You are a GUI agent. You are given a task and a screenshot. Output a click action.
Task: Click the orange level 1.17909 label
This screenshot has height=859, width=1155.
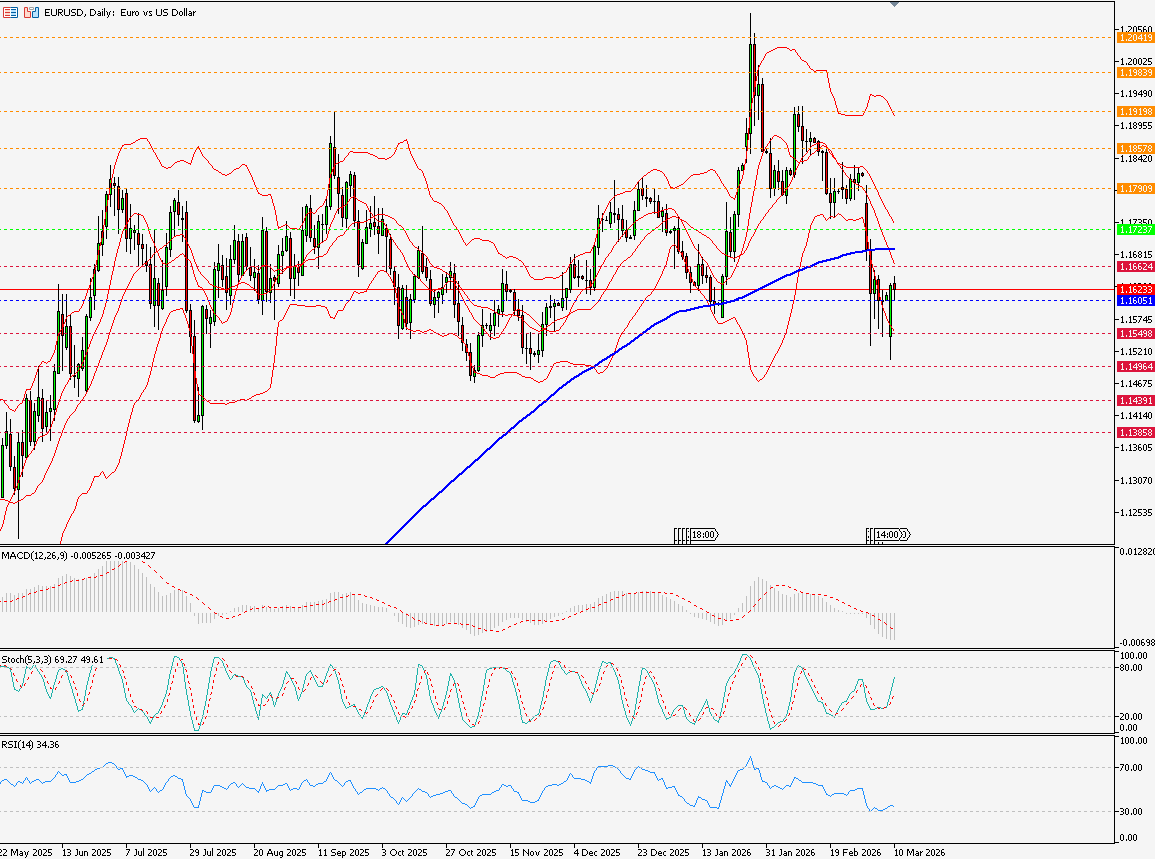(1137, 188)
